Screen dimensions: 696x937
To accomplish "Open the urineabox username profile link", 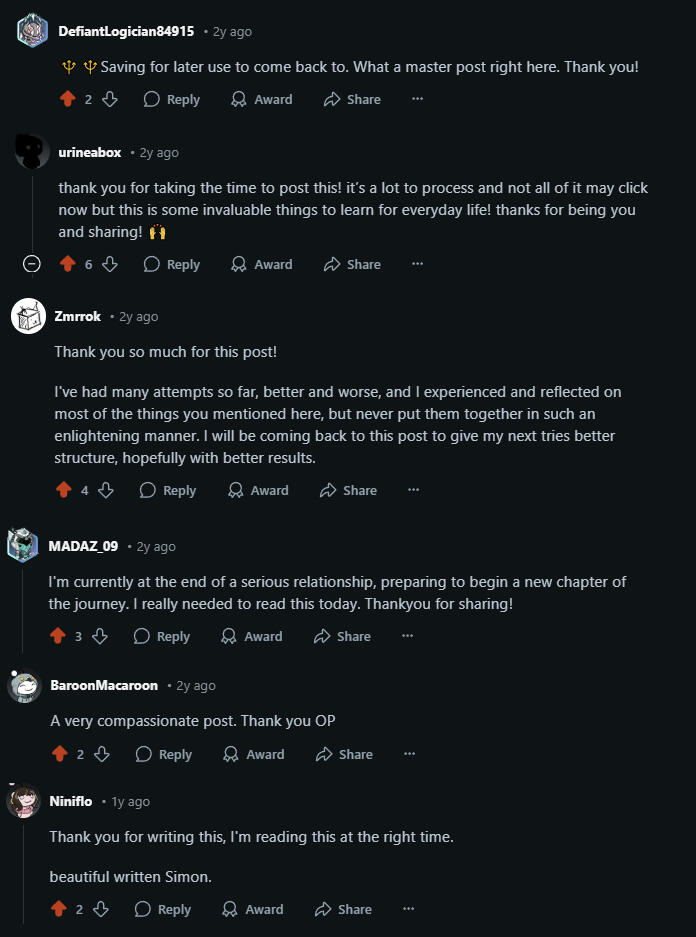I will [x=90, y=152].
